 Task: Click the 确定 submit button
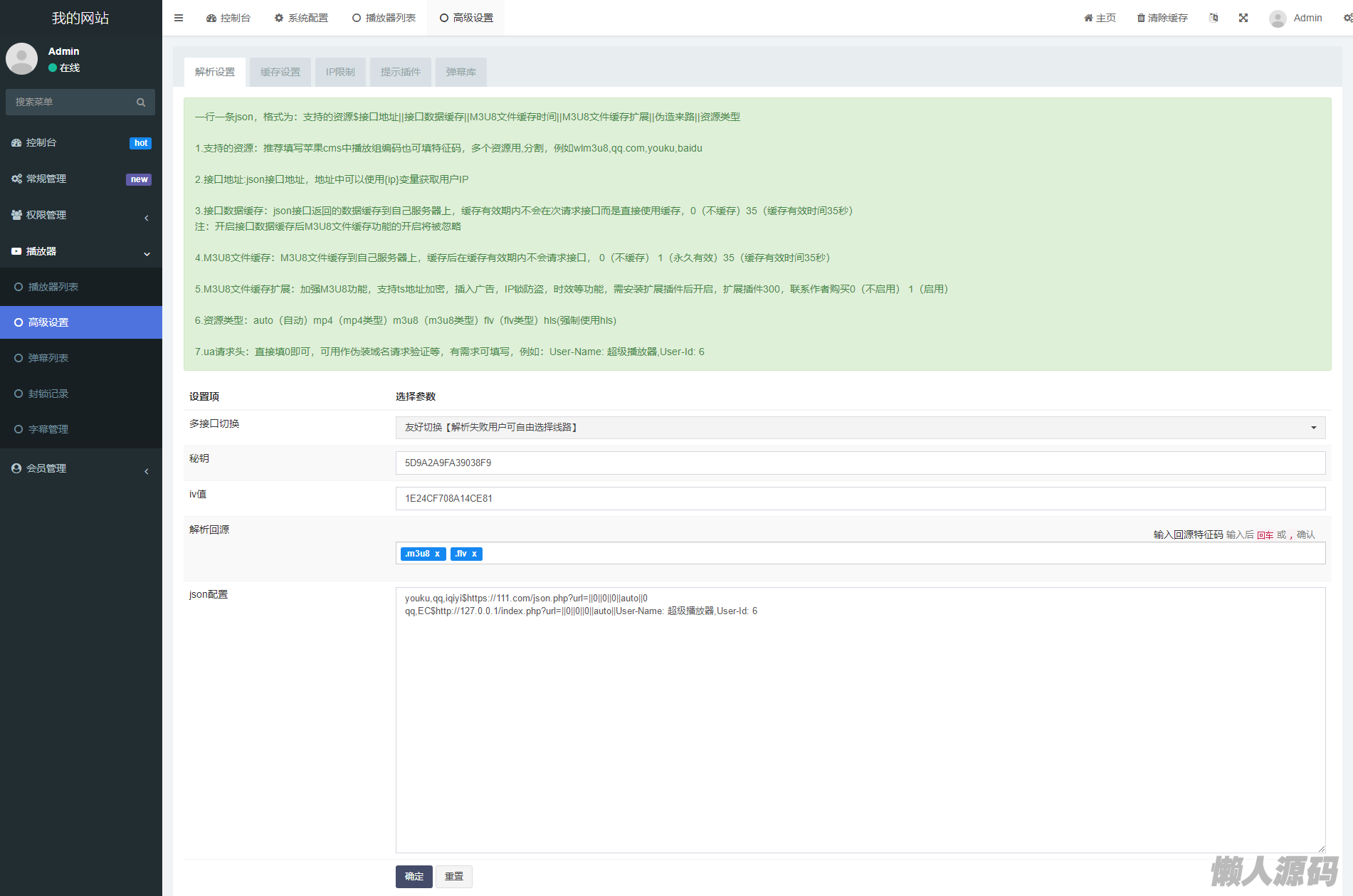[414, 877]
